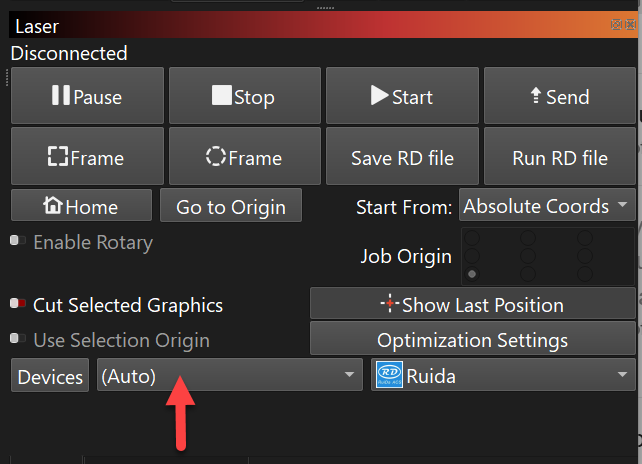This screenshot has width=642, height=464.
Task: Expand the Ruida device dropdown
Action: 502,376
